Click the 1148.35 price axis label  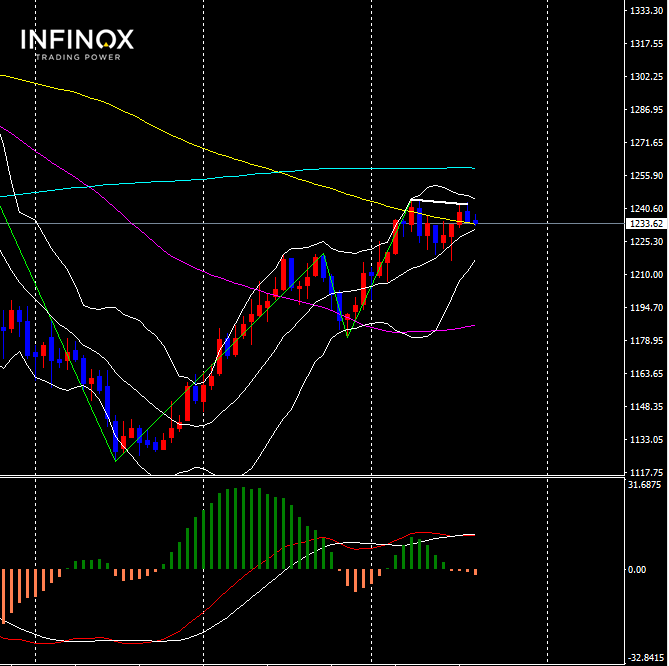pos(646,407)
